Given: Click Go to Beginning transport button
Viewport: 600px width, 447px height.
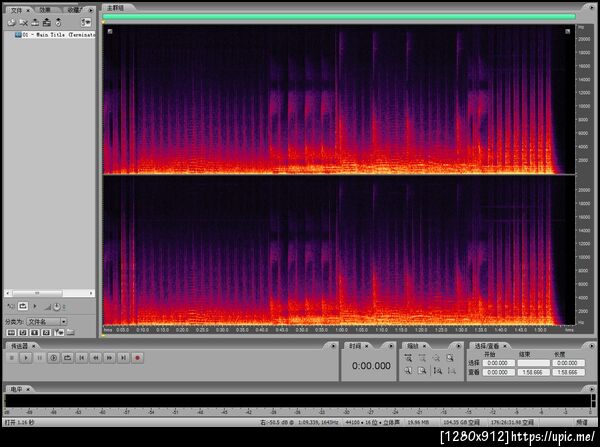Looking at the screenshot, I should click(82, 358).
